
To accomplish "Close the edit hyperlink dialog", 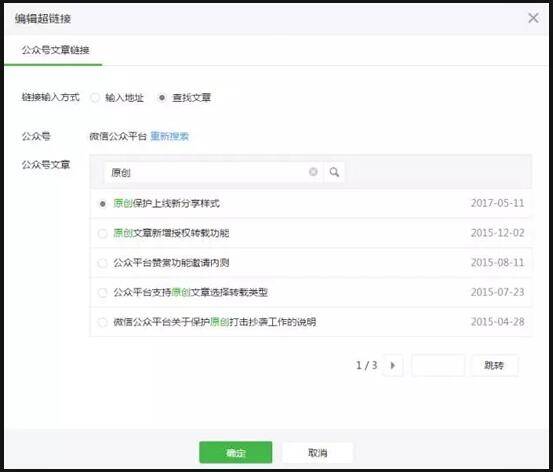I will click(x=533, y=18).
